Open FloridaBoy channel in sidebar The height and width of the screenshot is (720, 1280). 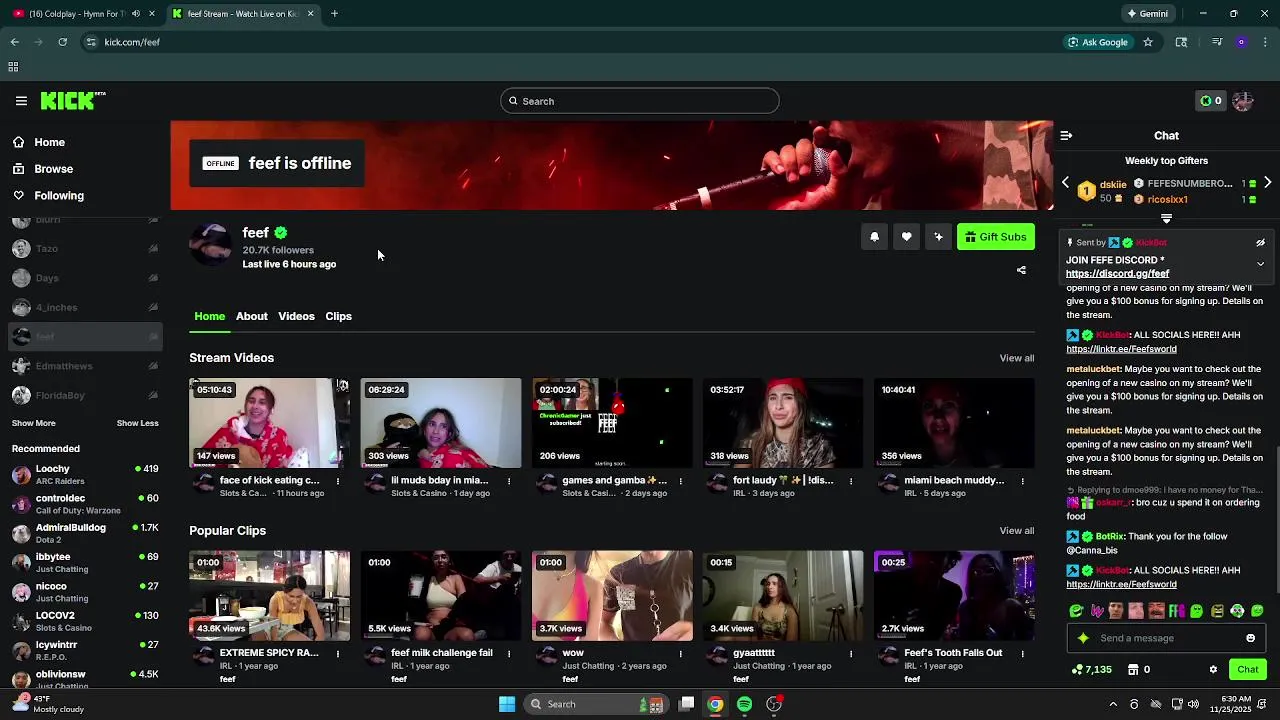85,396
